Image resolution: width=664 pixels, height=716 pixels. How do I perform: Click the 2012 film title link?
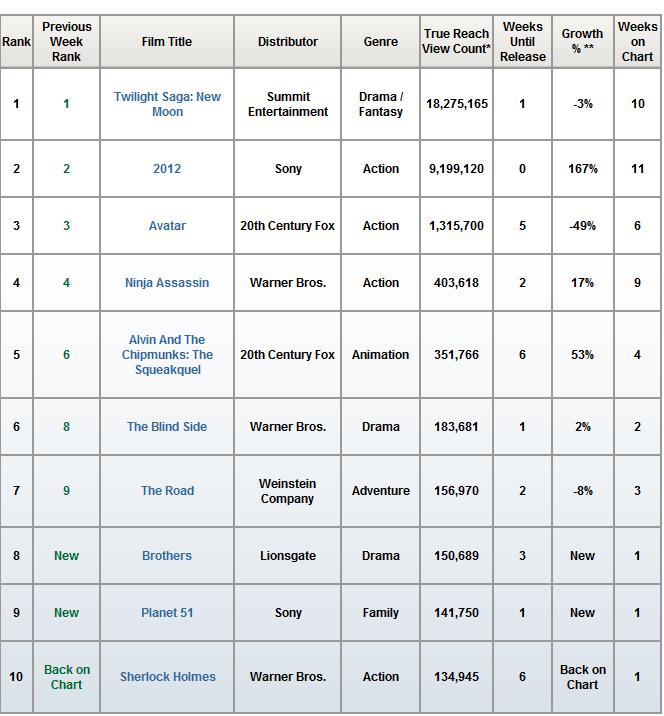(167, 169)
